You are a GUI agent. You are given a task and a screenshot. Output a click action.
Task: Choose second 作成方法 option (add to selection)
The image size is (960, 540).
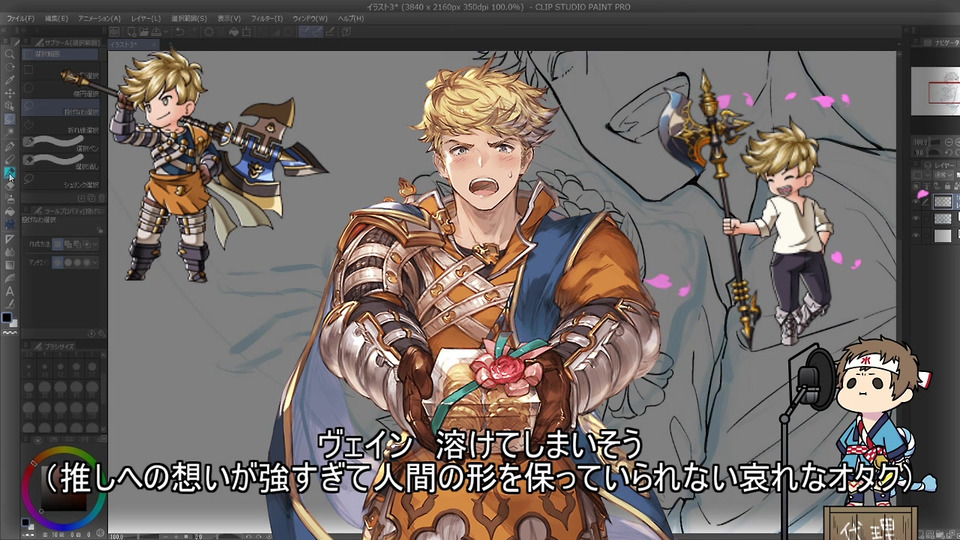67,244
